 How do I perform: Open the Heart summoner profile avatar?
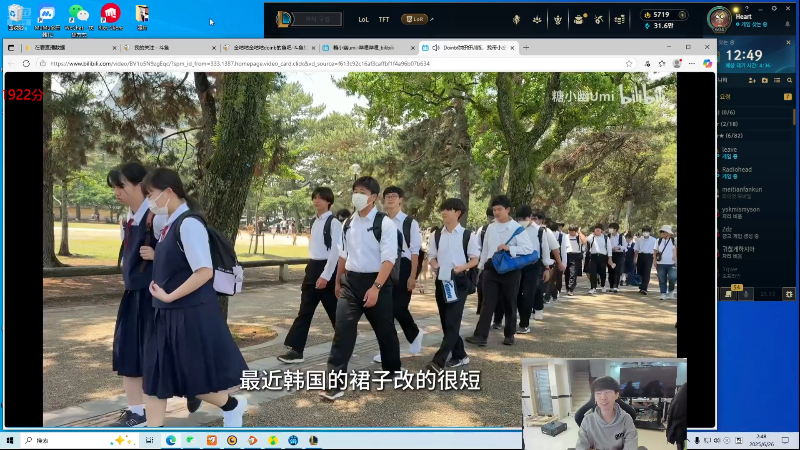pos(719,19)
